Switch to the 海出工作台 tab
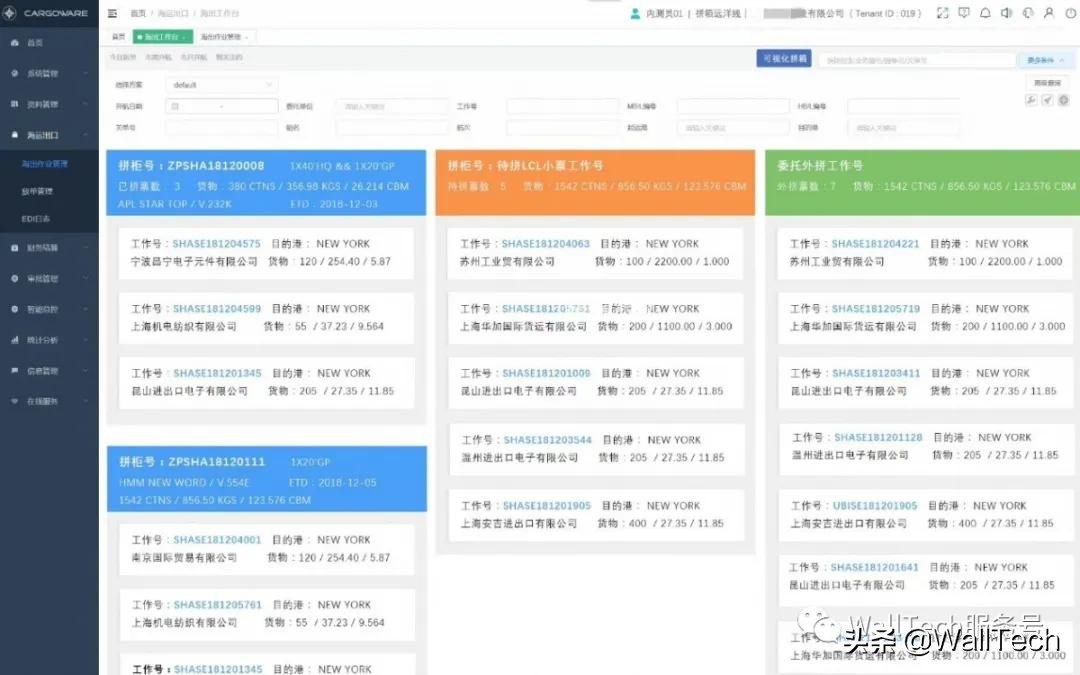This screenshot has width=1080, height=675. [x=162, y=35]
